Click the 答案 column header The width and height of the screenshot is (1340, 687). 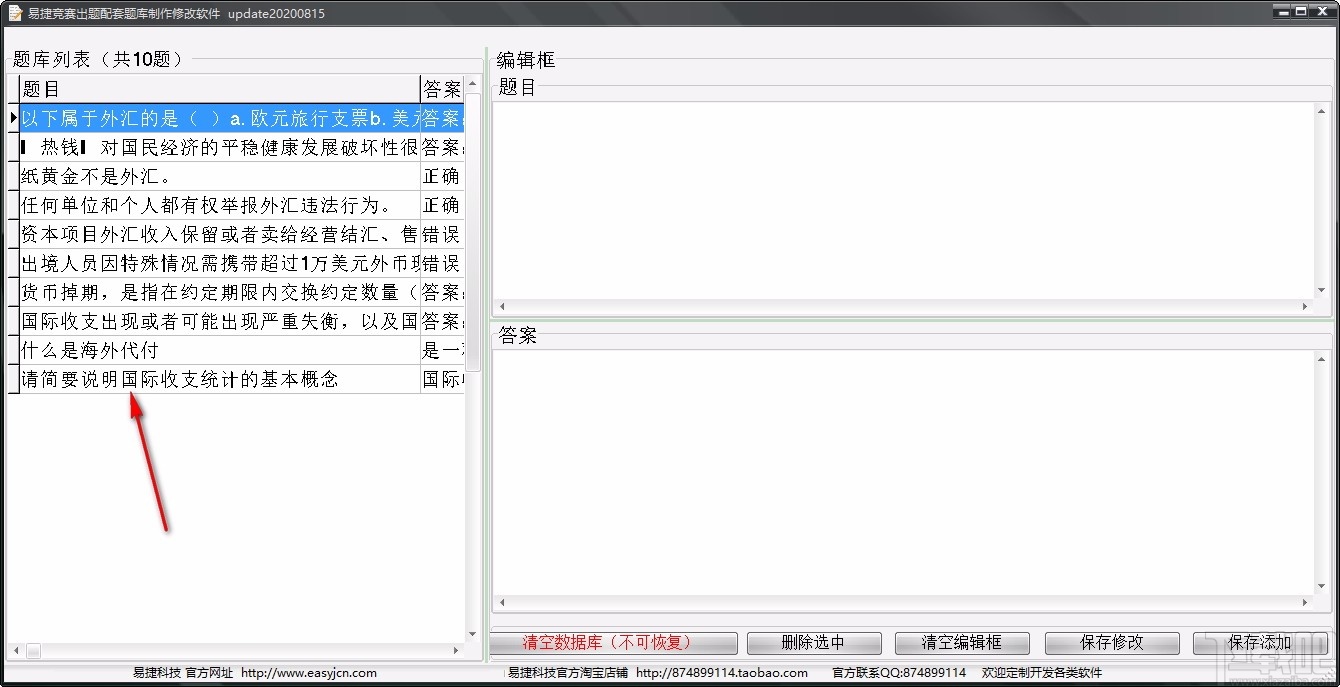(440, 89)
